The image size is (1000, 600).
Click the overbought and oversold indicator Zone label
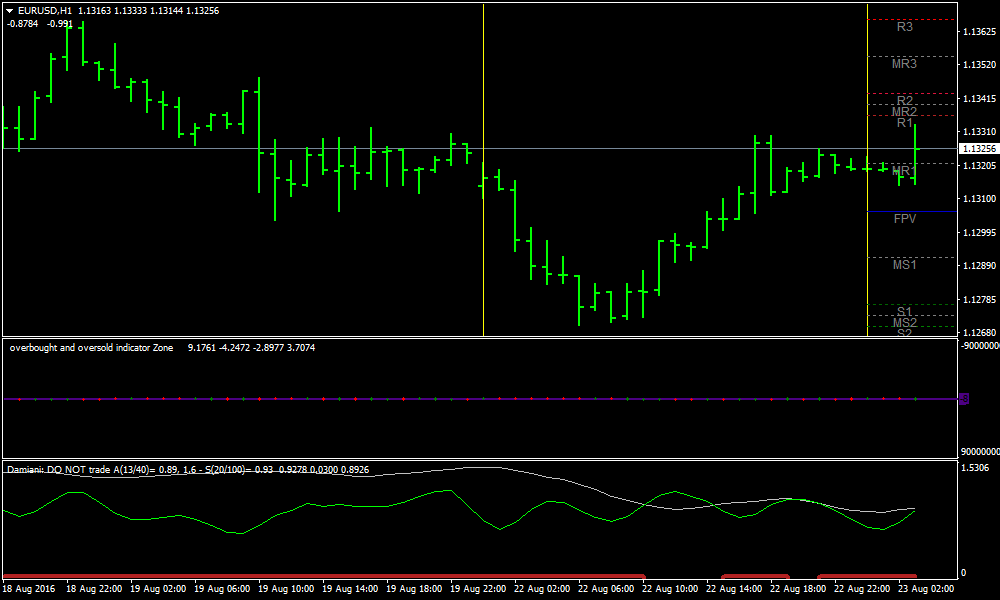pos(91,348)
